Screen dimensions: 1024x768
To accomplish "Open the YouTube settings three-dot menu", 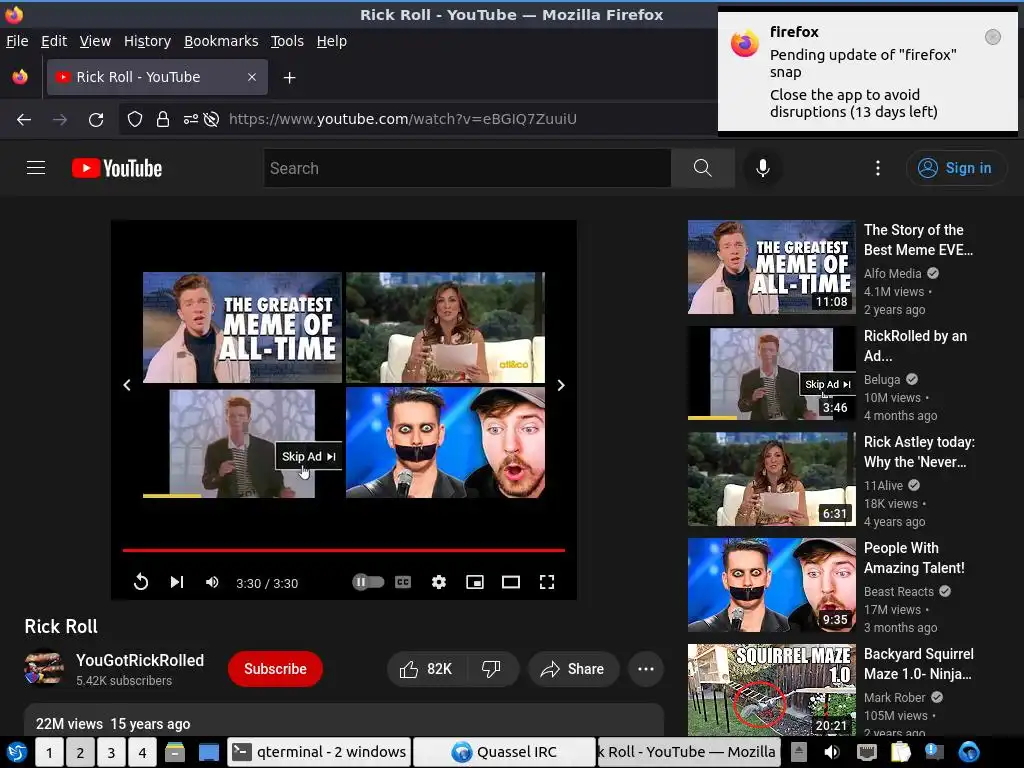I will (878, 168).
